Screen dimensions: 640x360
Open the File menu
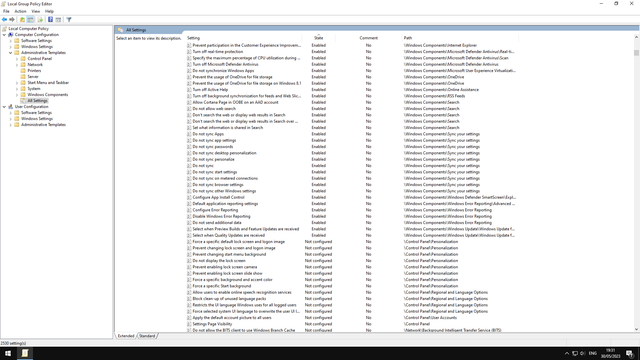point(6,11)
